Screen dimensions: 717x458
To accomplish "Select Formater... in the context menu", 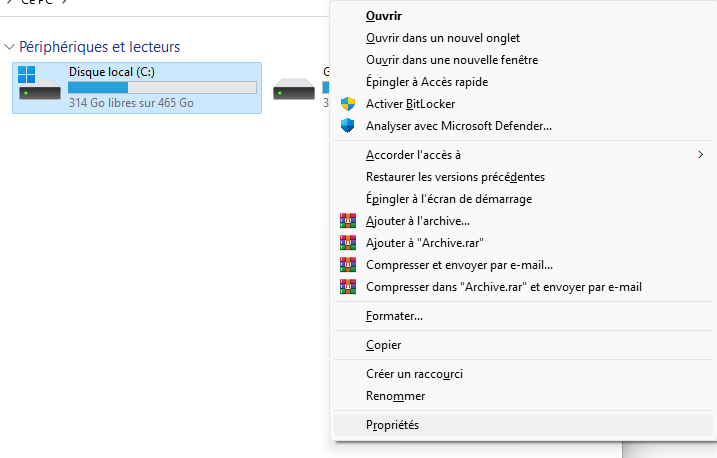I will coord(523,316).
